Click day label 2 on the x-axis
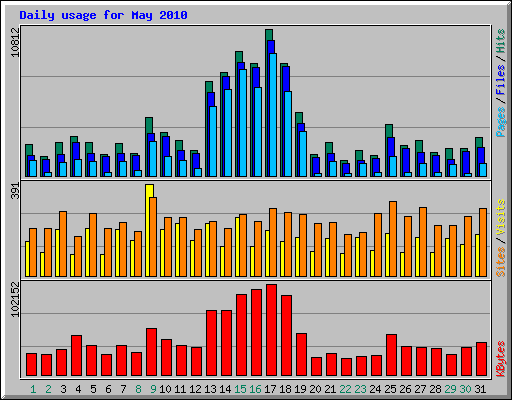 (48, 389)
